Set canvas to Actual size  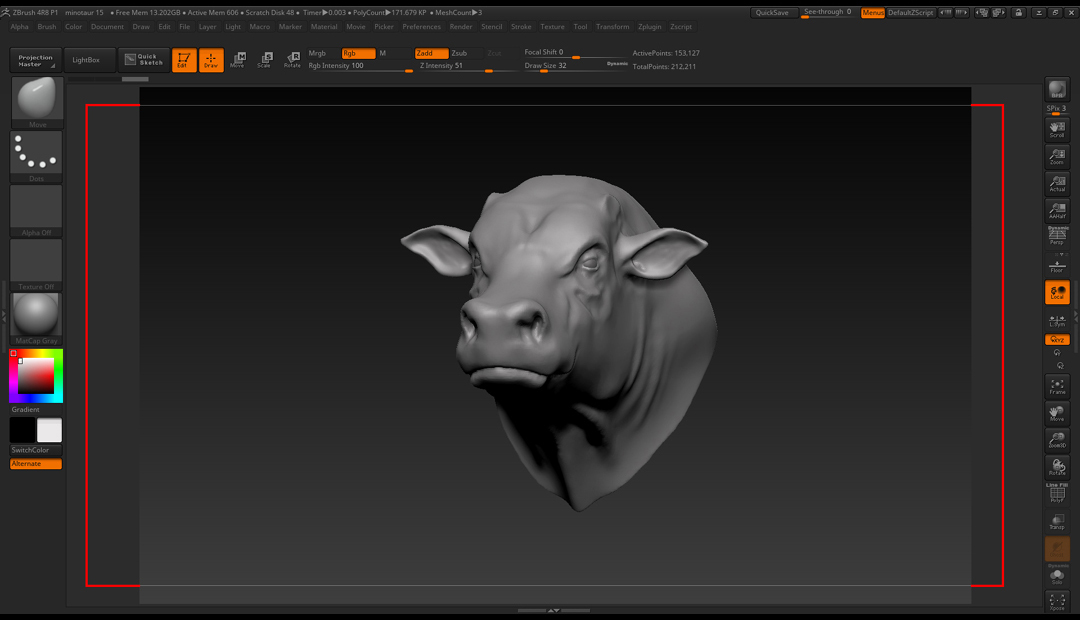1057,183
